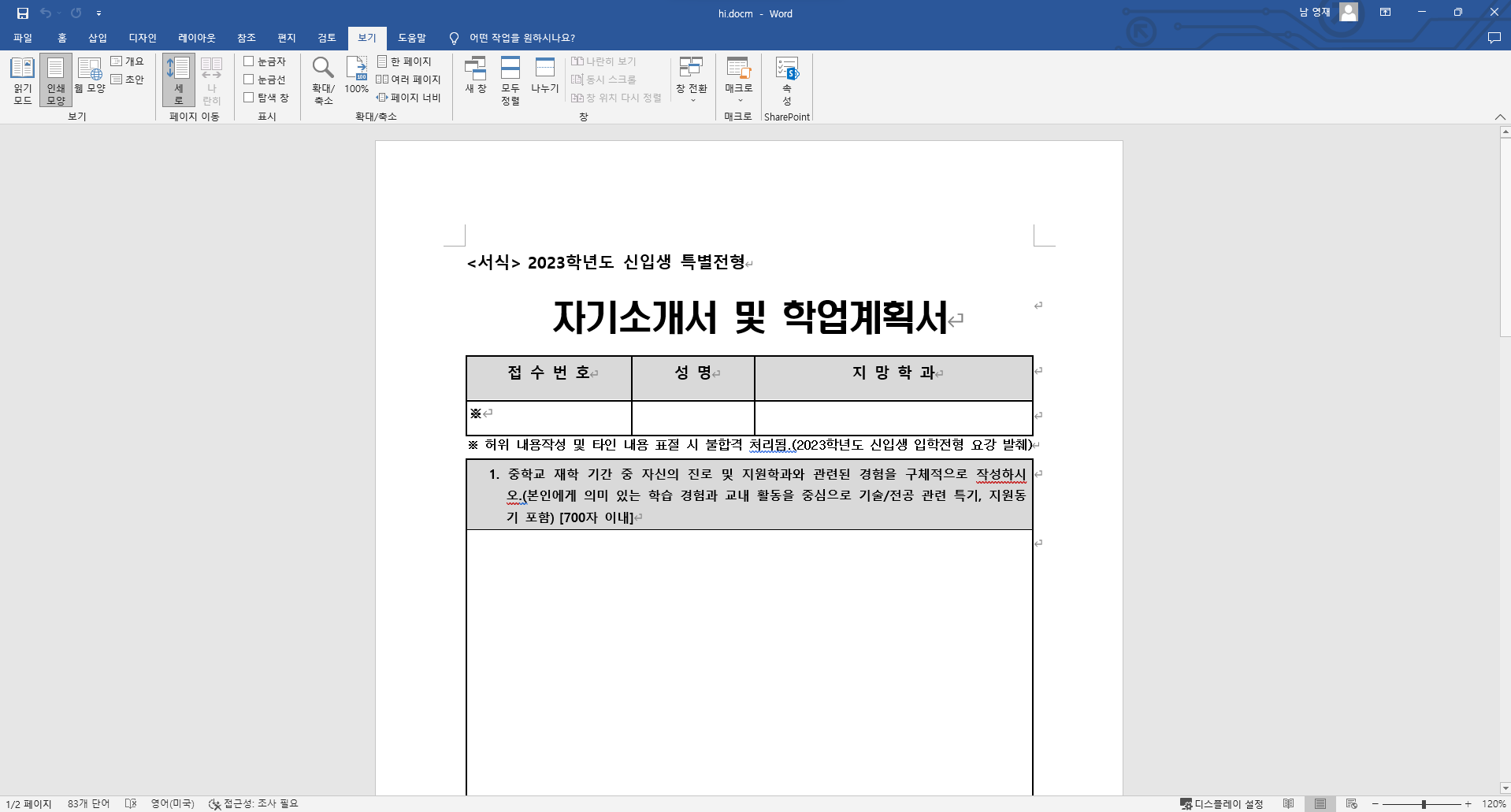Open the Zoom dialog (확대/축소)

pos(323,80)
